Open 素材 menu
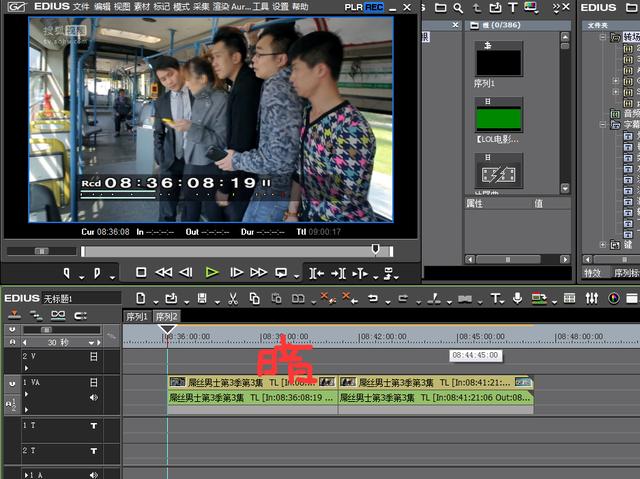This screenshot has height=479, width=640. [x=142, y=7]
